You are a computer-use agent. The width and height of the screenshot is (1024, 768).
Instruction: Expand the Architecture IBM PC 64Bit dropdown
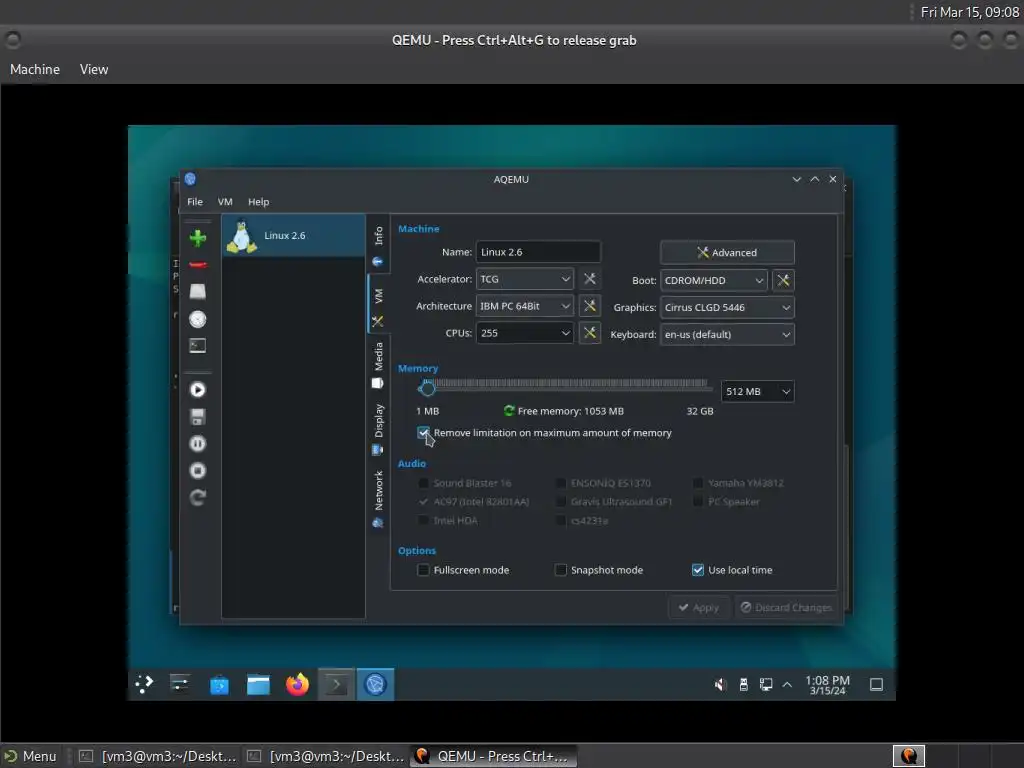tap(525, 306)
